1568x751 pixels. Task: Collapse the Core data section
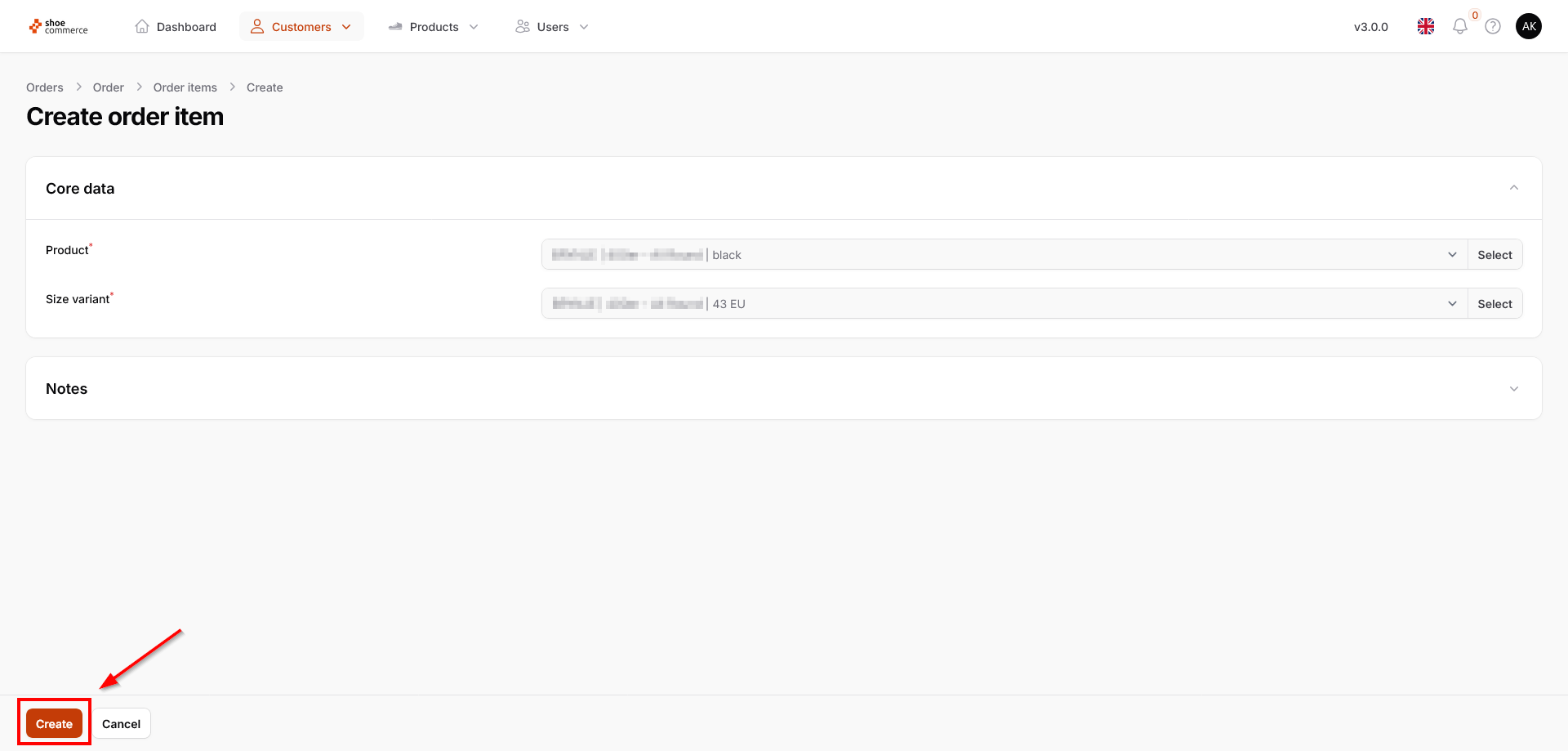[1514, 188]
